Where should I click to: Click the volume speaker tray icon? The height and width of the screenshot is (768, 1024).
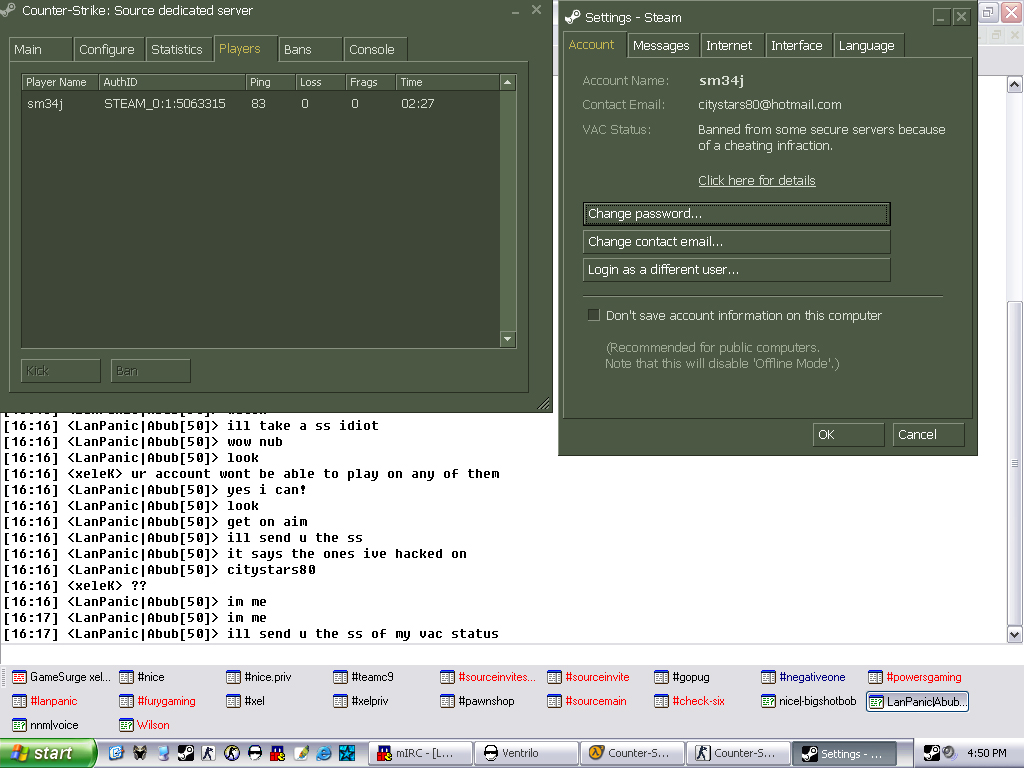(x=949, y=753)
